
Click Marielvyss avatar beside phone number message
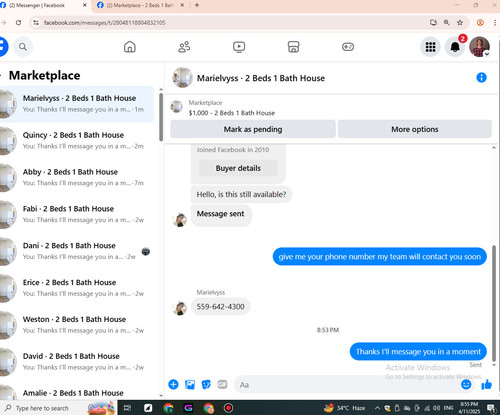180,308
